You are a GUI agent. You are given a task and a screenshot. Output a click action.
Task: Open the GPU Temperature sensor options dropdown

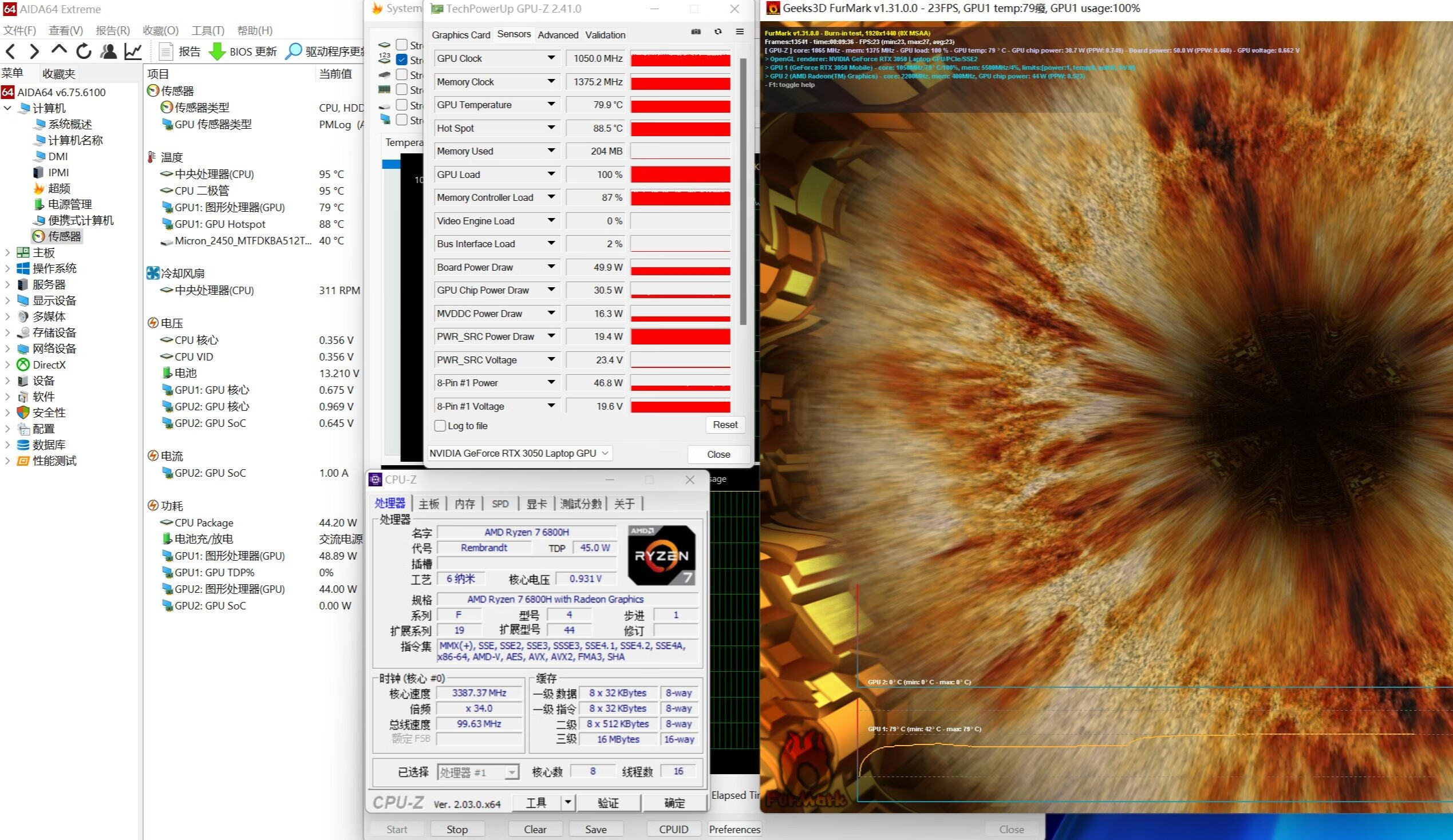tap(552, 105)
